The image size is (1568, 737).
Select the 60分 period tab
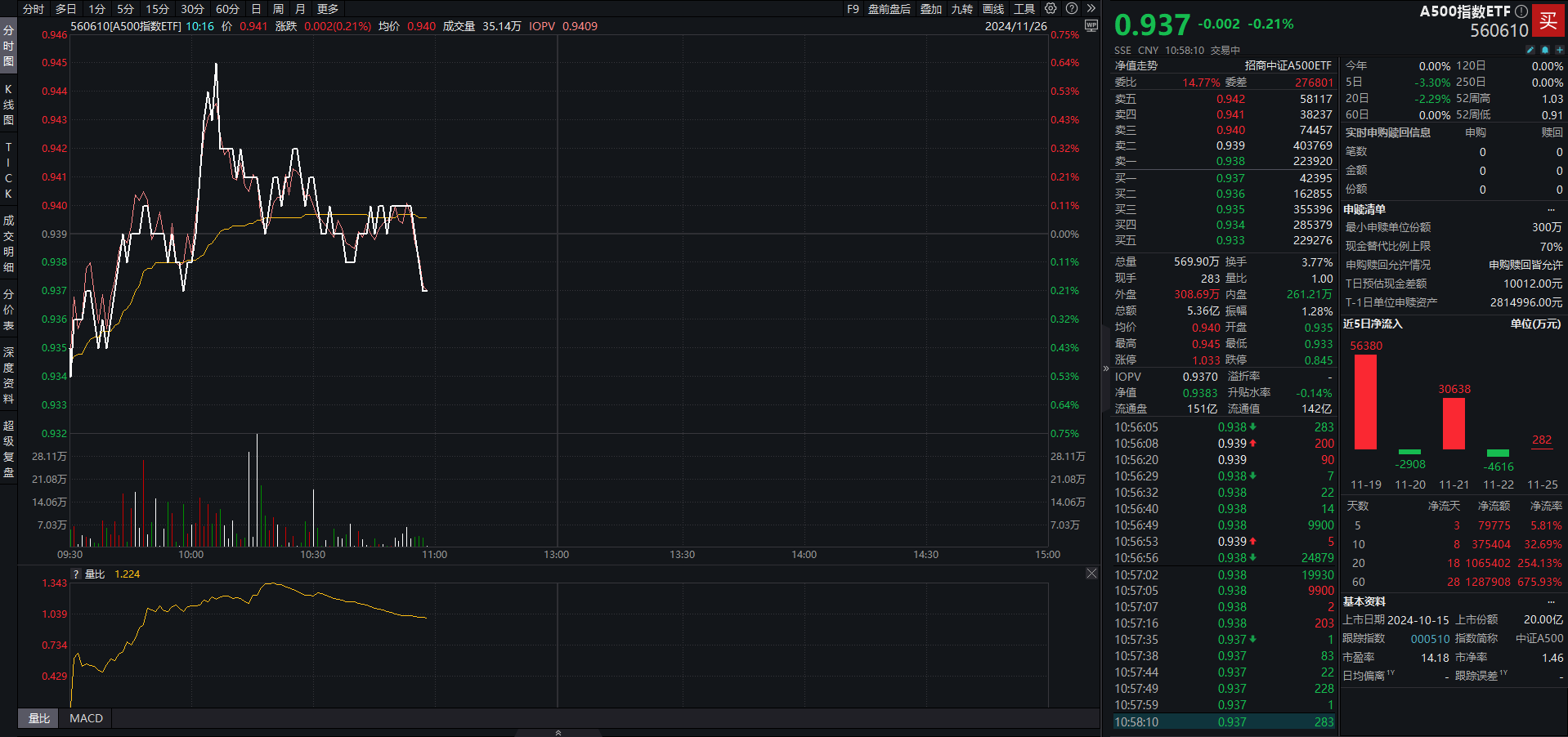227,9
